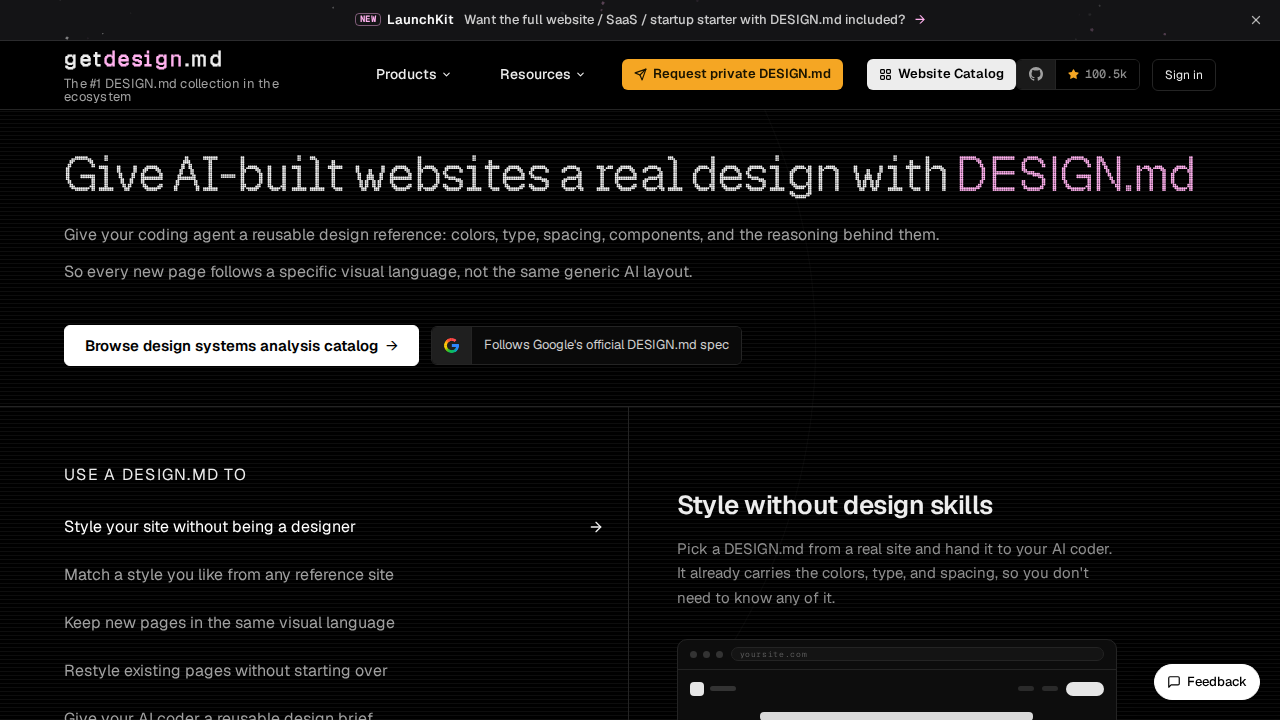Viewport: 1280px width, 720px height.
Task: Click Browse design systems analysis catalog button
Action: point(241,345)
